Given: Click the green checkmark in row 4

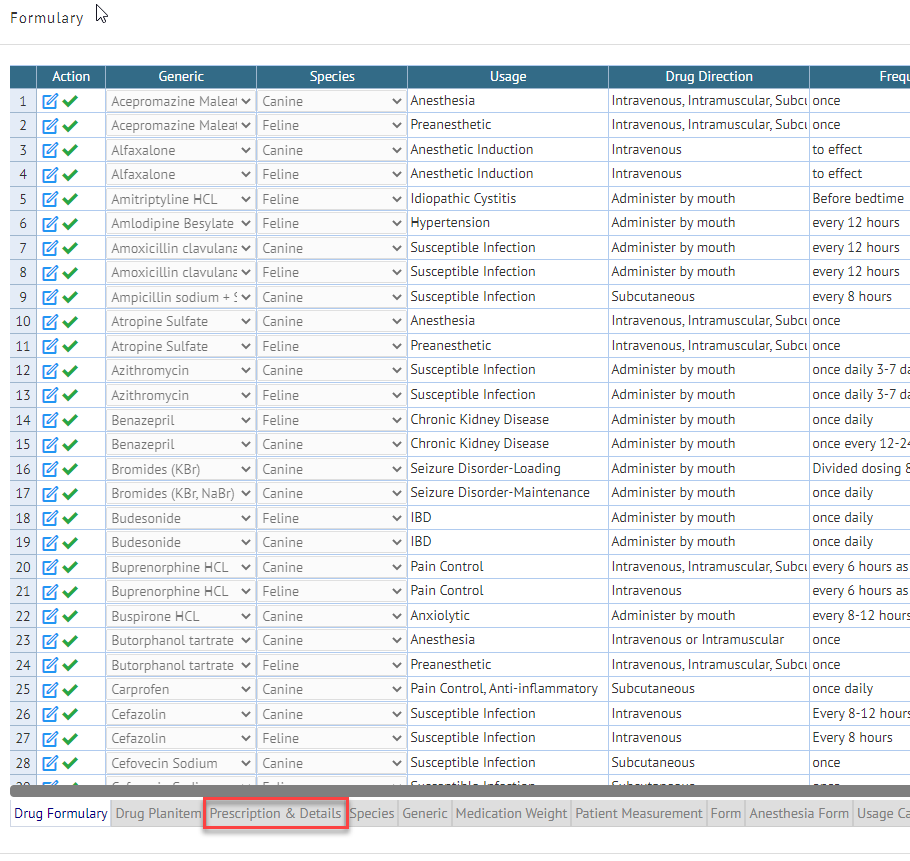Looking at the screenshot, I should click(x=70, y=175).
